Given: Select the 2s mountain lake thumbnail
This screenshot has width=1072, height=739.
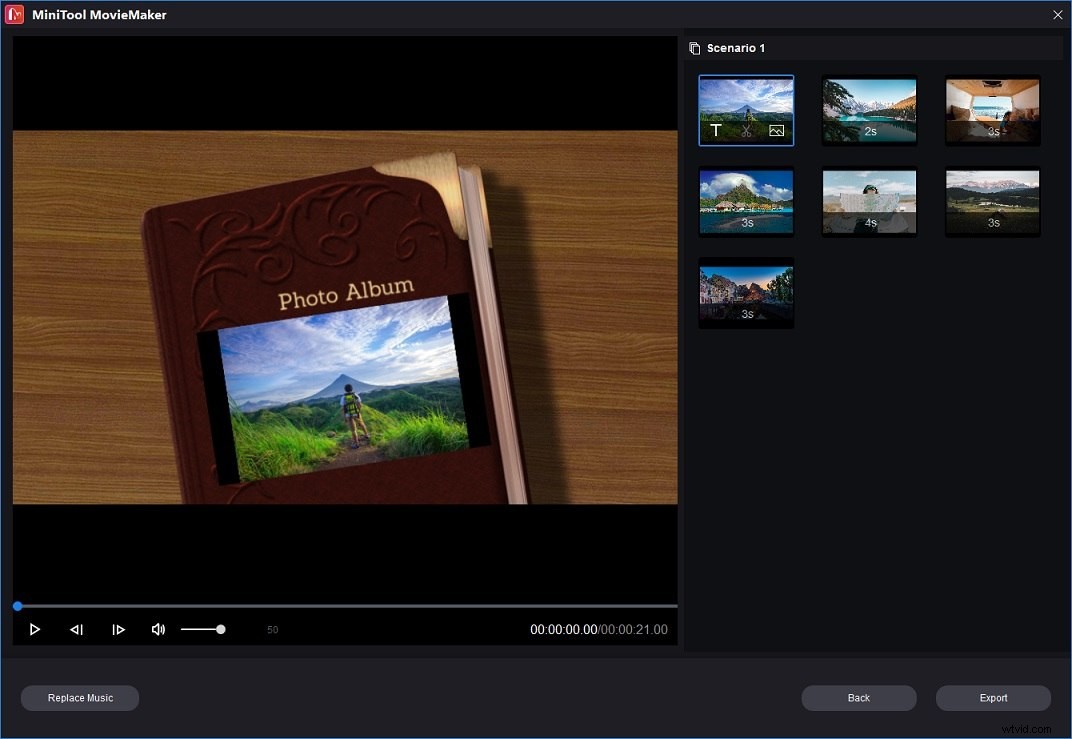Looking at the screenshot, I should (869, 110).
